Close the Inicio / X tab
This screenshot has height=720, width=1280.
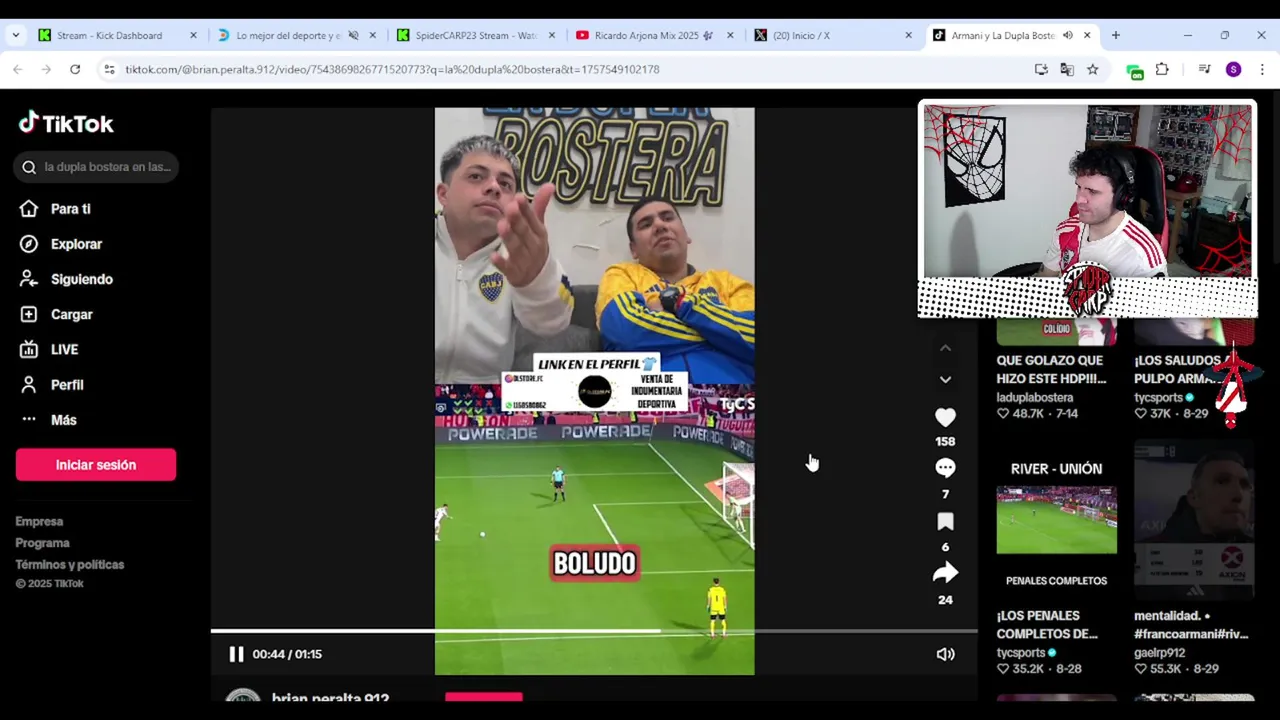908,35
